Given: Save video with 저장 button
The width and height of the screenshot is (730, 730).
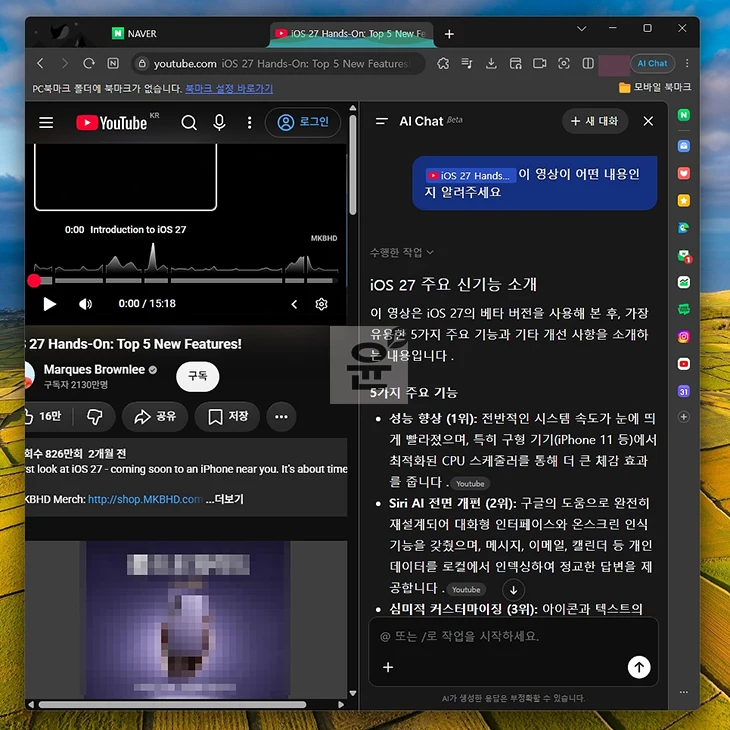Looking at the screenshot, I should [228, 416].
